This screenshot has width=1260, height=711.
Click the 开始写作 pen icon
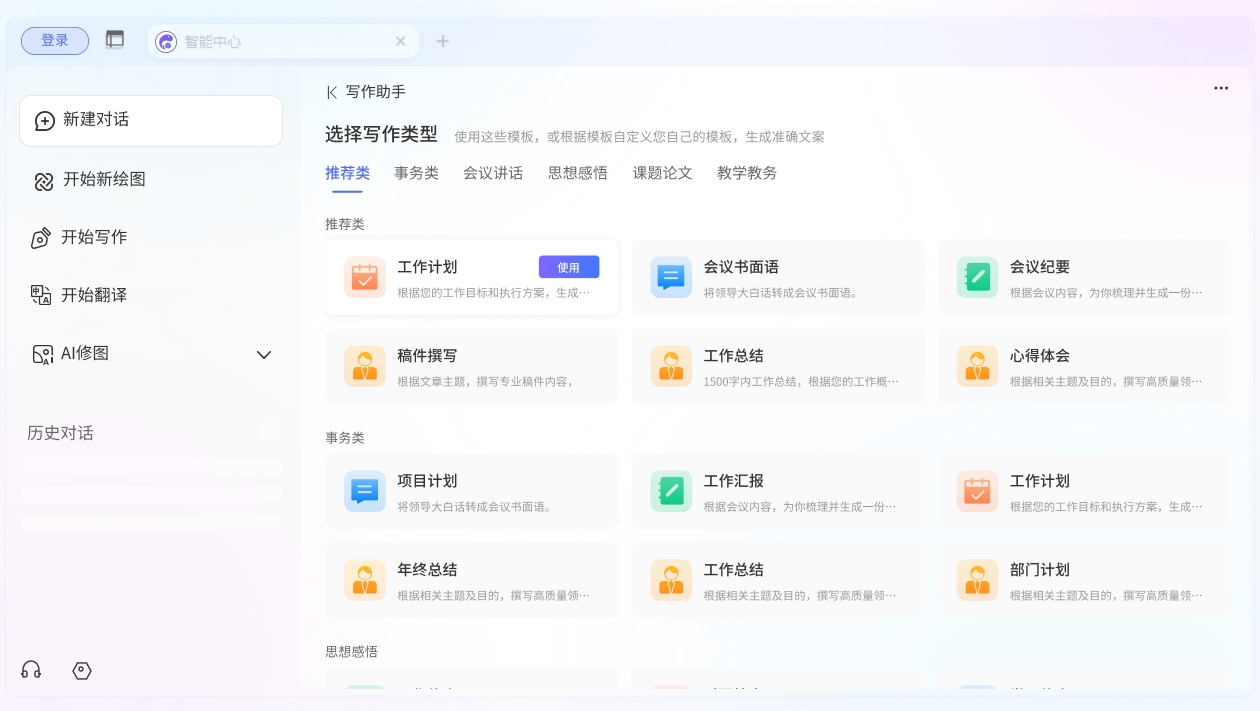41,238
